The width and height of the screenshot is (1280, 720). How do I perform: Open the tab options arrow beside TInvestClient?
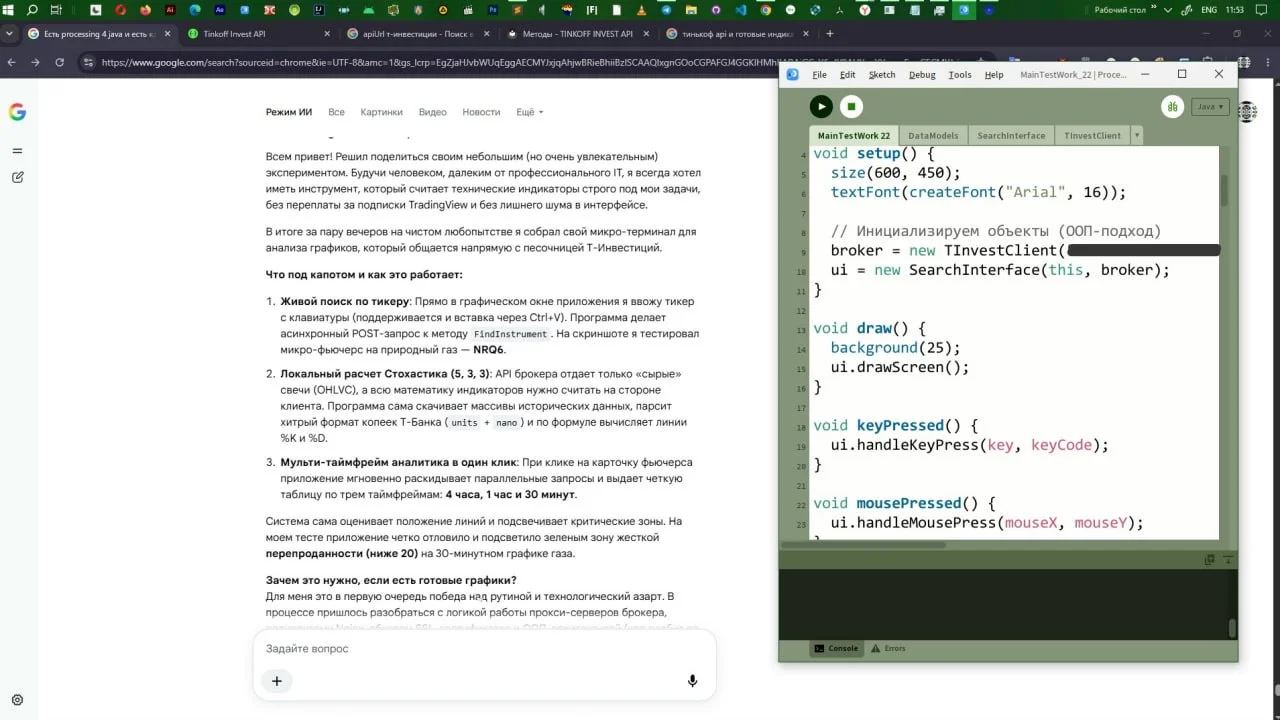coord(1136,135)
